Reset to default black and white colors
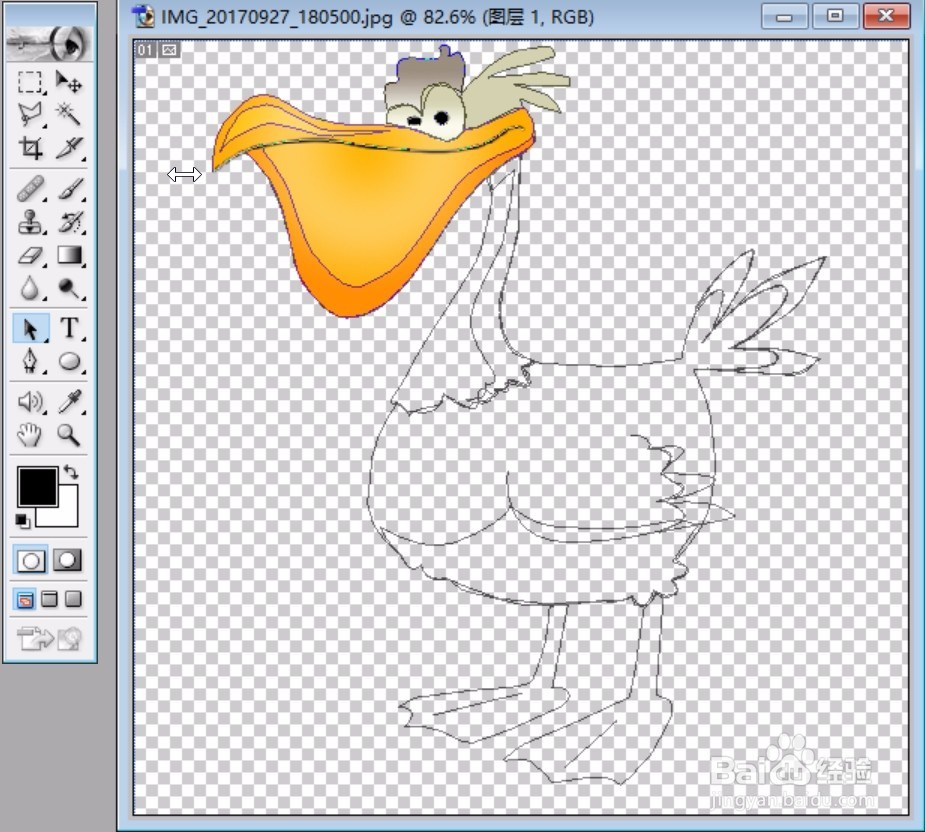Viewport: 925px width, 832px height. pos(22,520)
